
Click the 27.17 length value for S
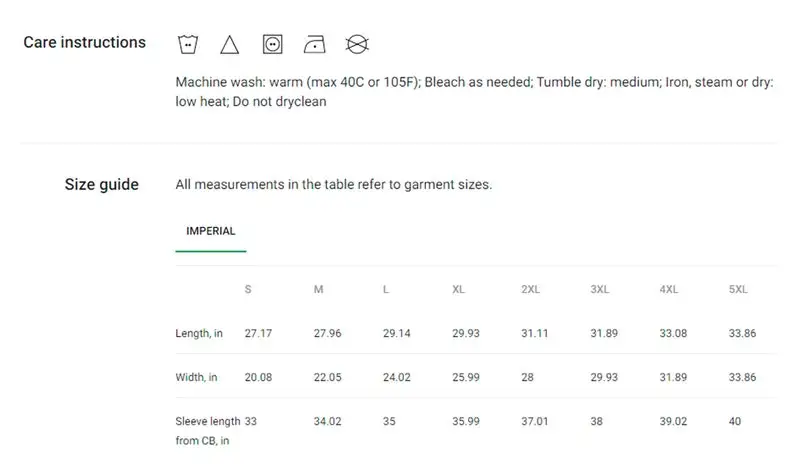click(x=258, y=333)
